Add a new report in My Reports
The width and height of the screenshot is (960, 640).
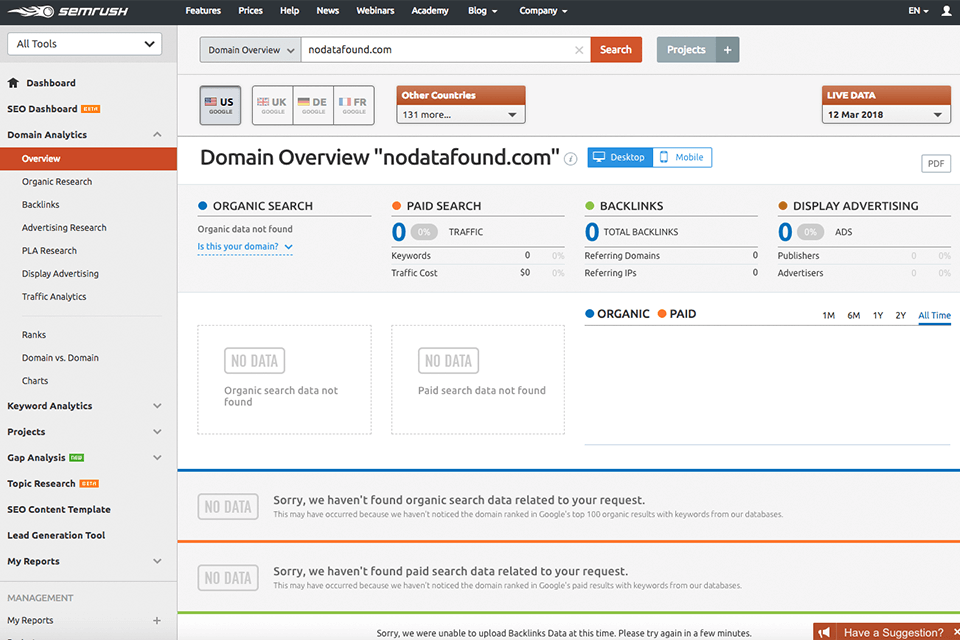(157, 620)
